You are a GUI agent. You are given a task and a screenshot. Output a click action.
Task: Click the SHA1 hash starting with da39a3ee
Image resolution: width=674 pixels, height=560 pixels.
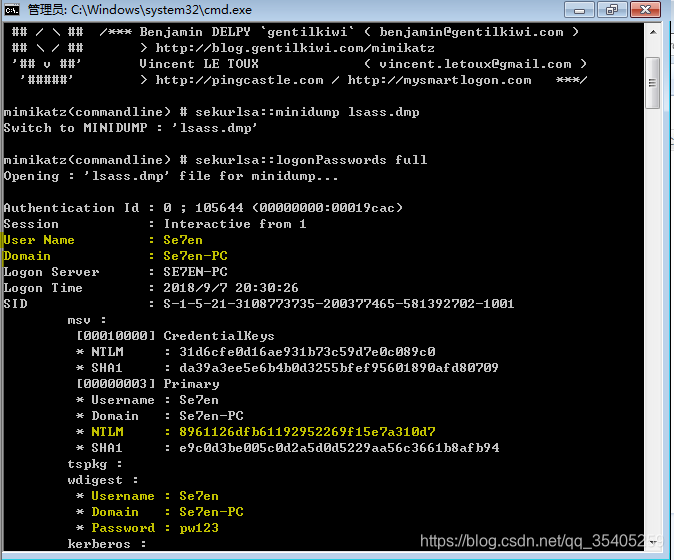pos(339,368)
